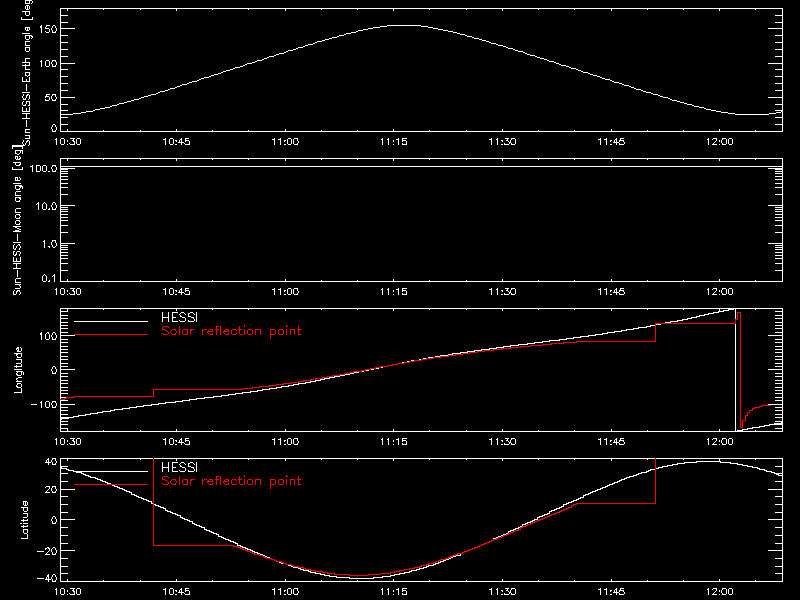Viewport: 800px width, 600px height.
Task: Click Solar reflection point legend in Latitude plot
Action: 231,481
